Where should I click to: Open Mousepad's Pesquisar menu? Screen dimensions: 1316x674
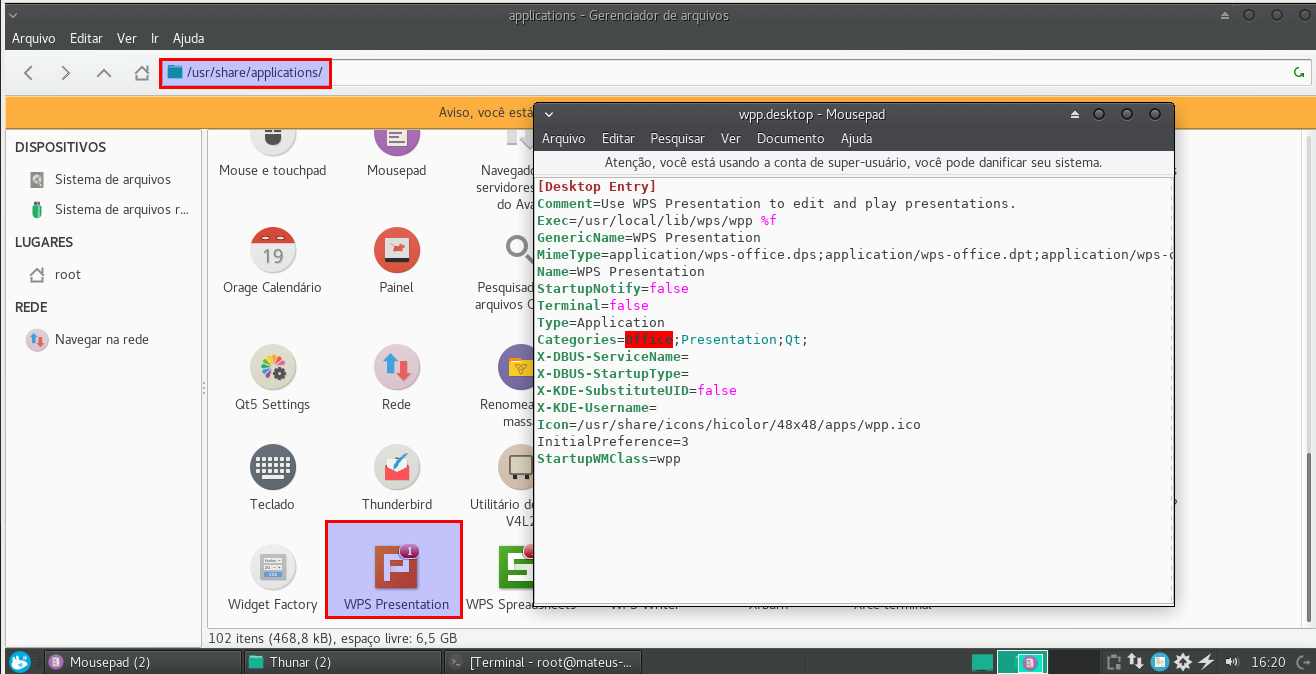677,138
